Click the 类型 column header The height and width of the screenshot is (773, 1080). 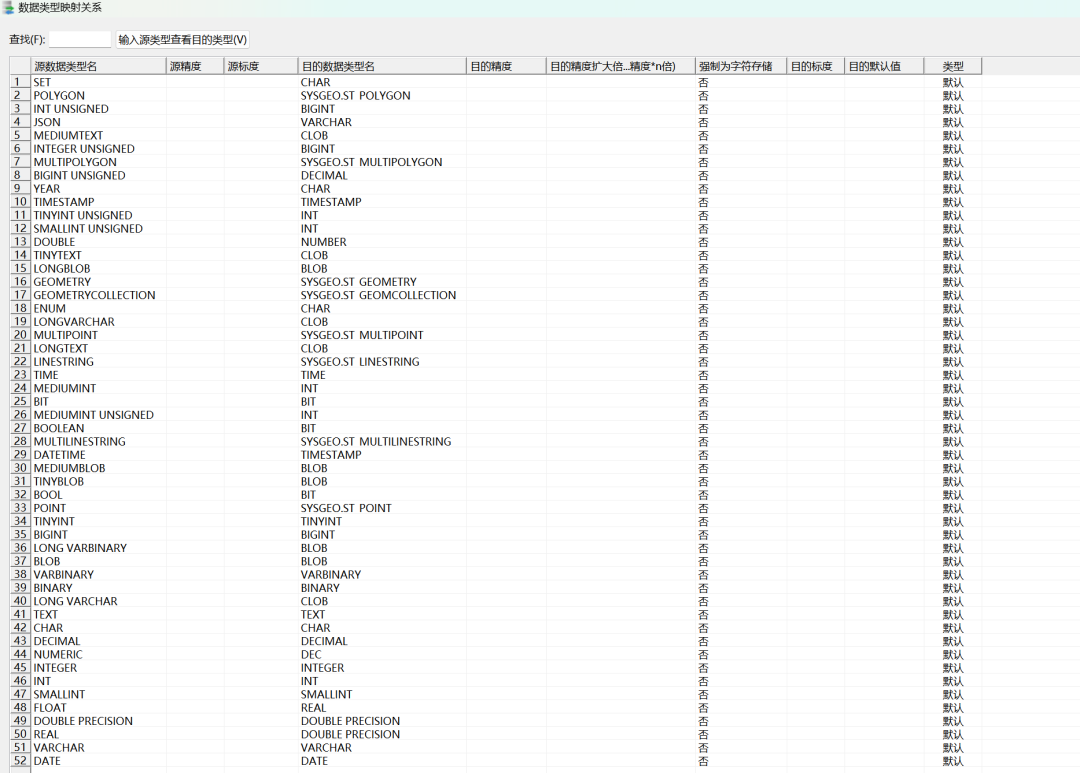[952, 66]
